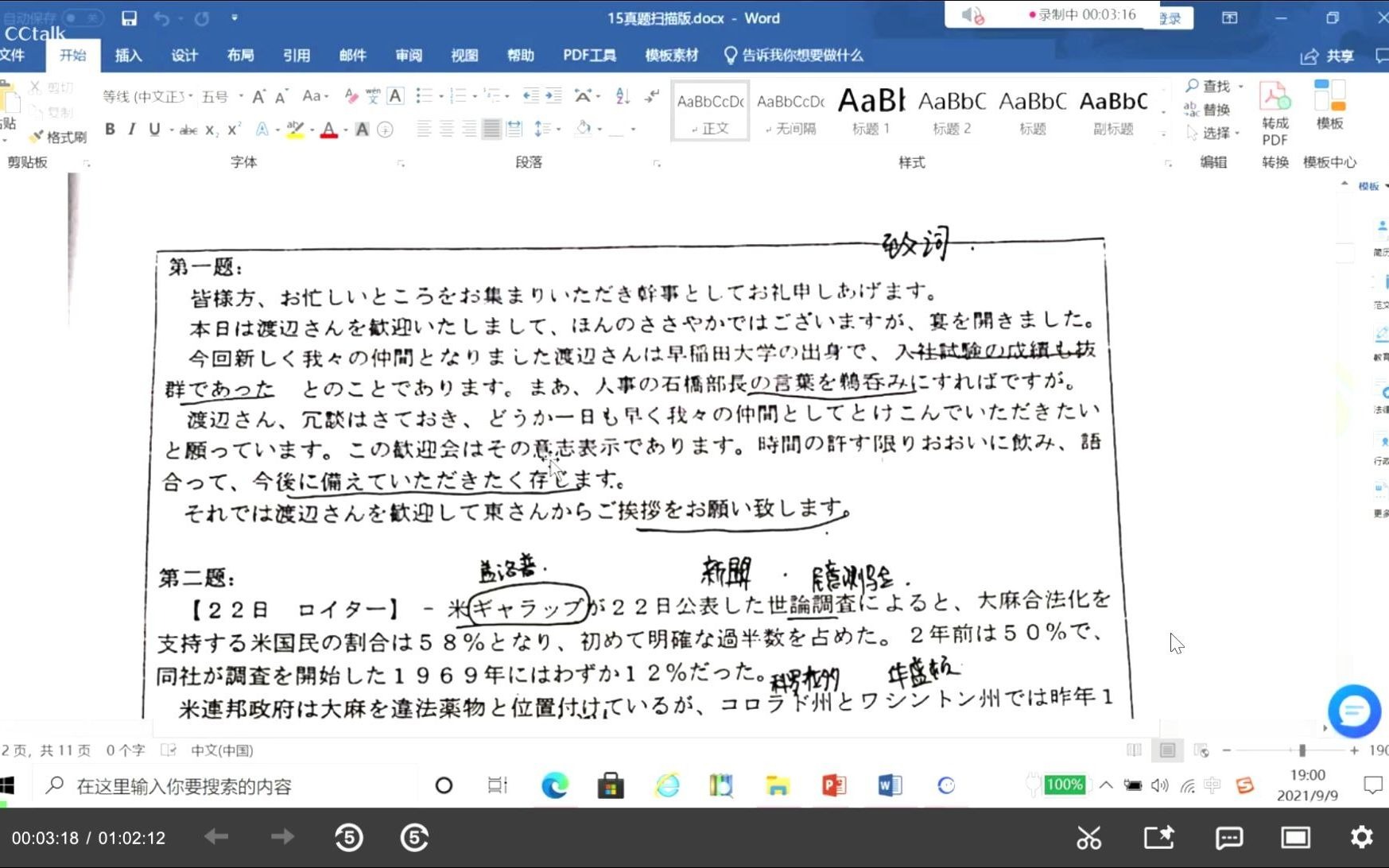The image size is (1389, 868).
Task: Open the line spacing dropdown
Action: click(546, 129)
